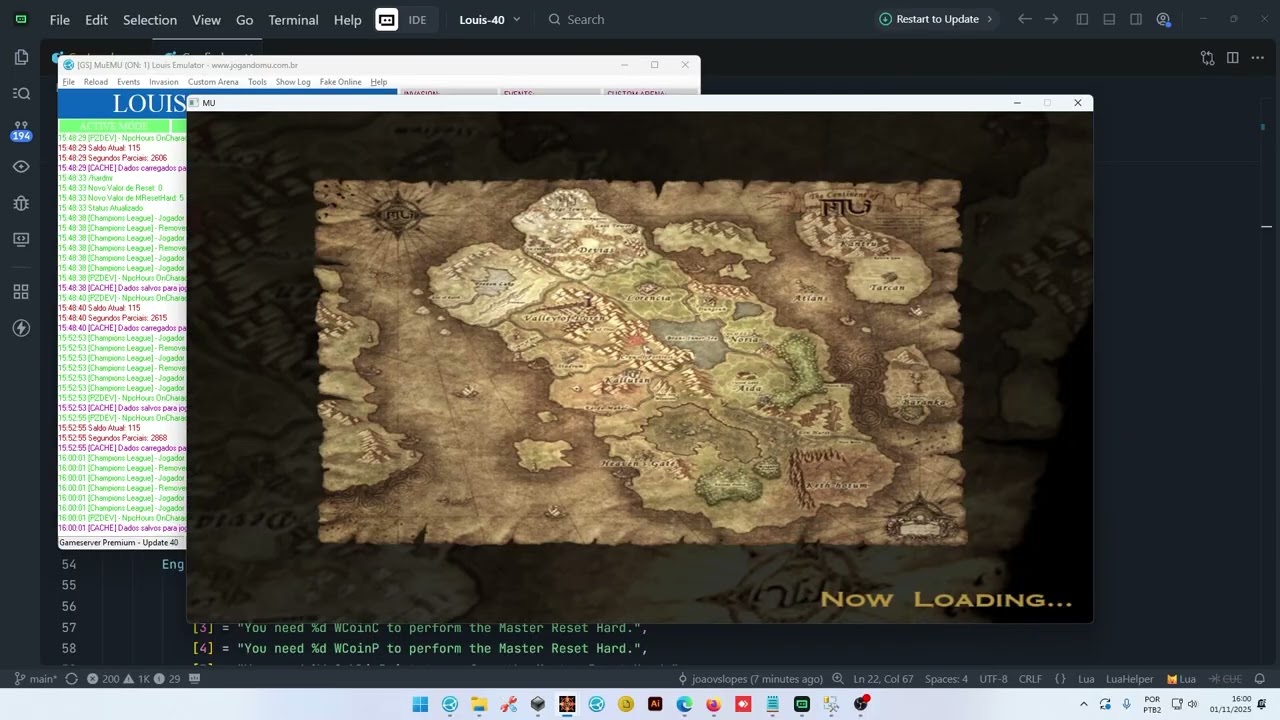Navigate forward with the right arrow

1051,19
